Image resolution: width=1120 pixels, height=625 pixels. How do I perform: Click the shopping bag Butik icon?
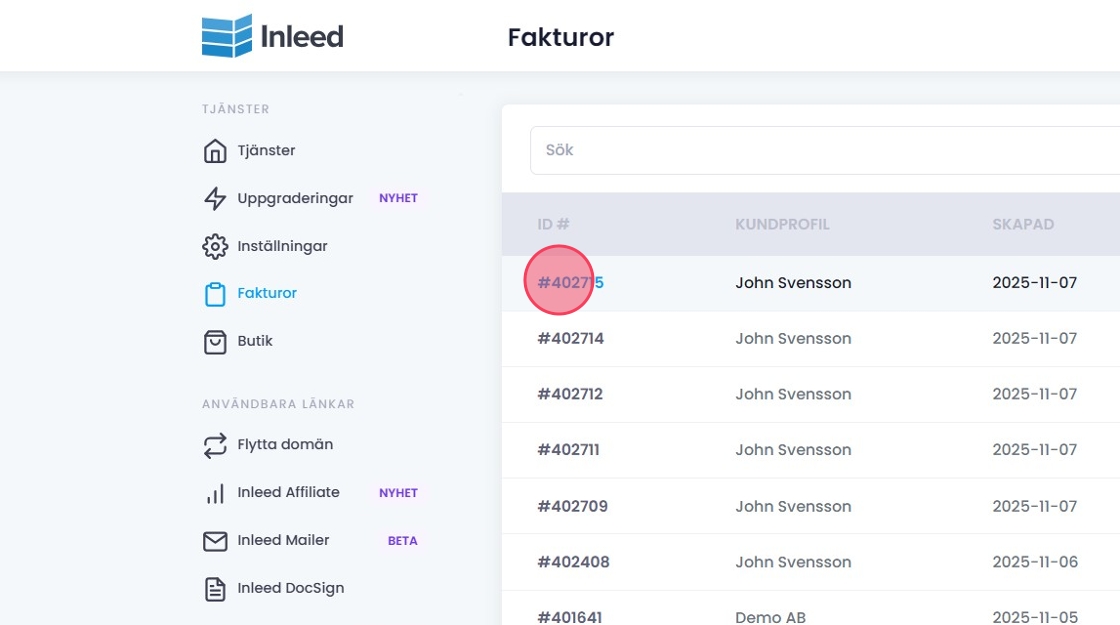click(x=215, y=342)
